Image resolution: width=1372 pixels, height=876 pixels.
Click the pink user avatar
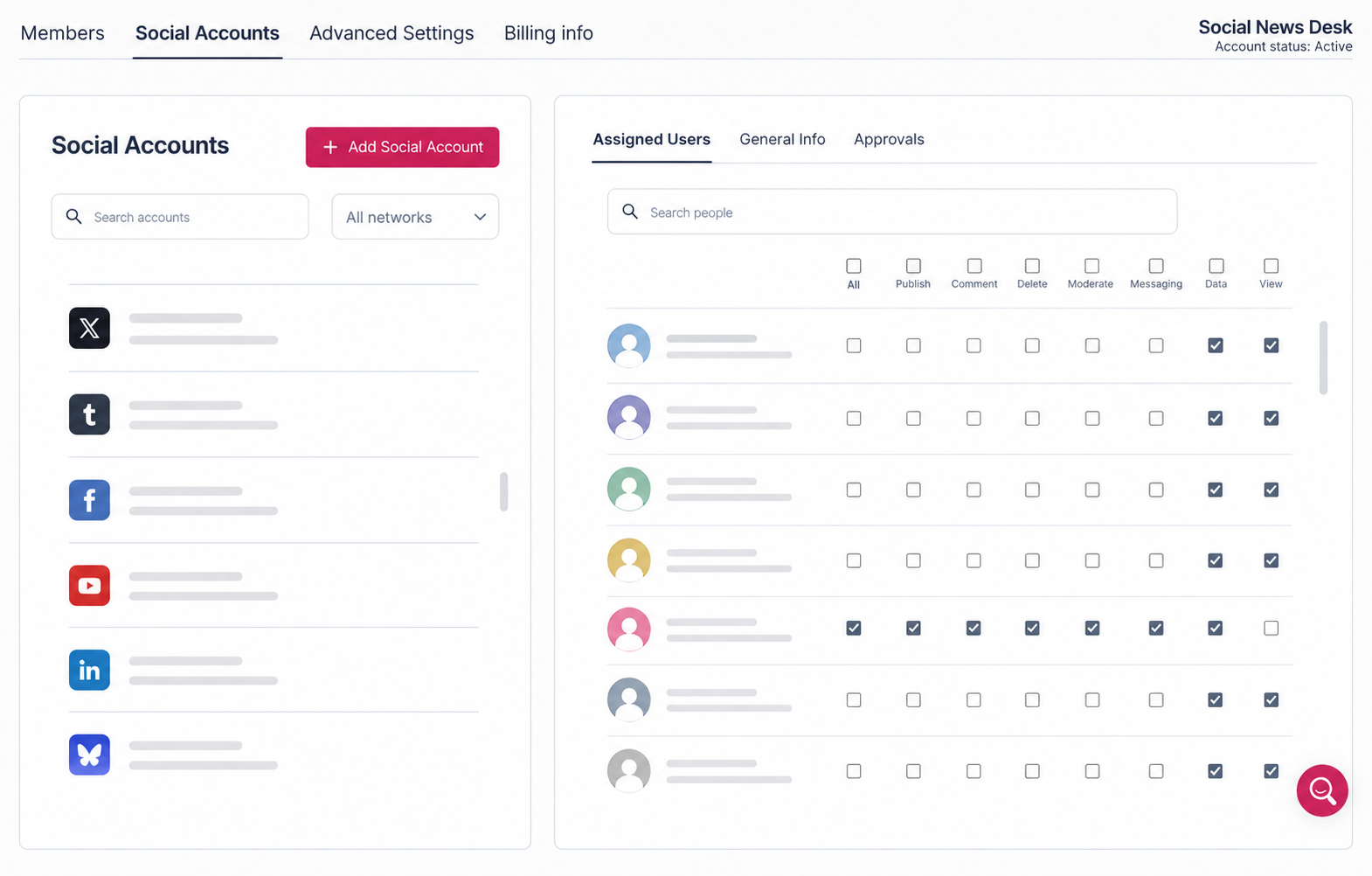(x=629, y=629)
